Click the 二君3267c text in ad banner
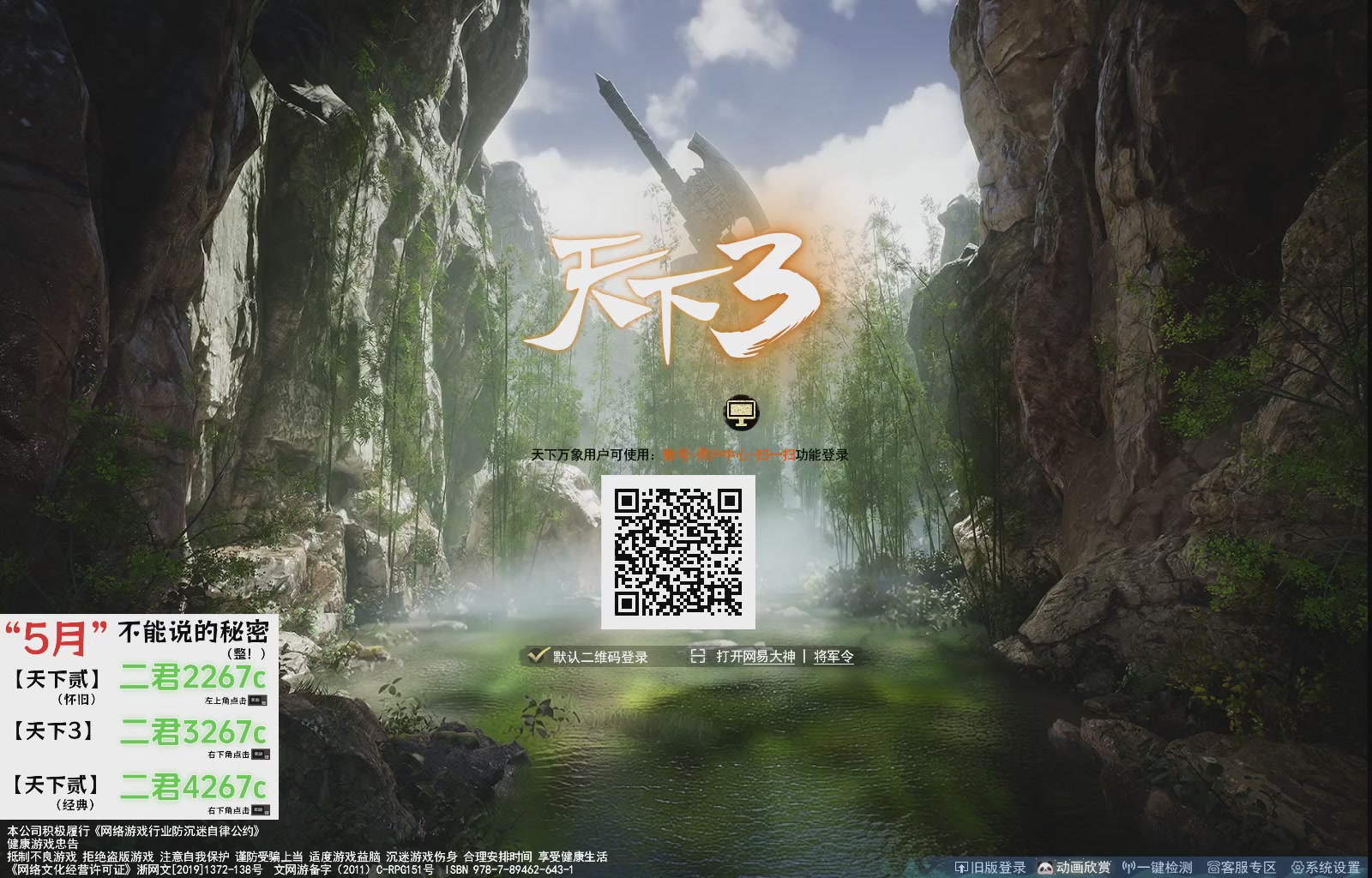This screenshot has height=878, width=1372. [x=193, y=731]
